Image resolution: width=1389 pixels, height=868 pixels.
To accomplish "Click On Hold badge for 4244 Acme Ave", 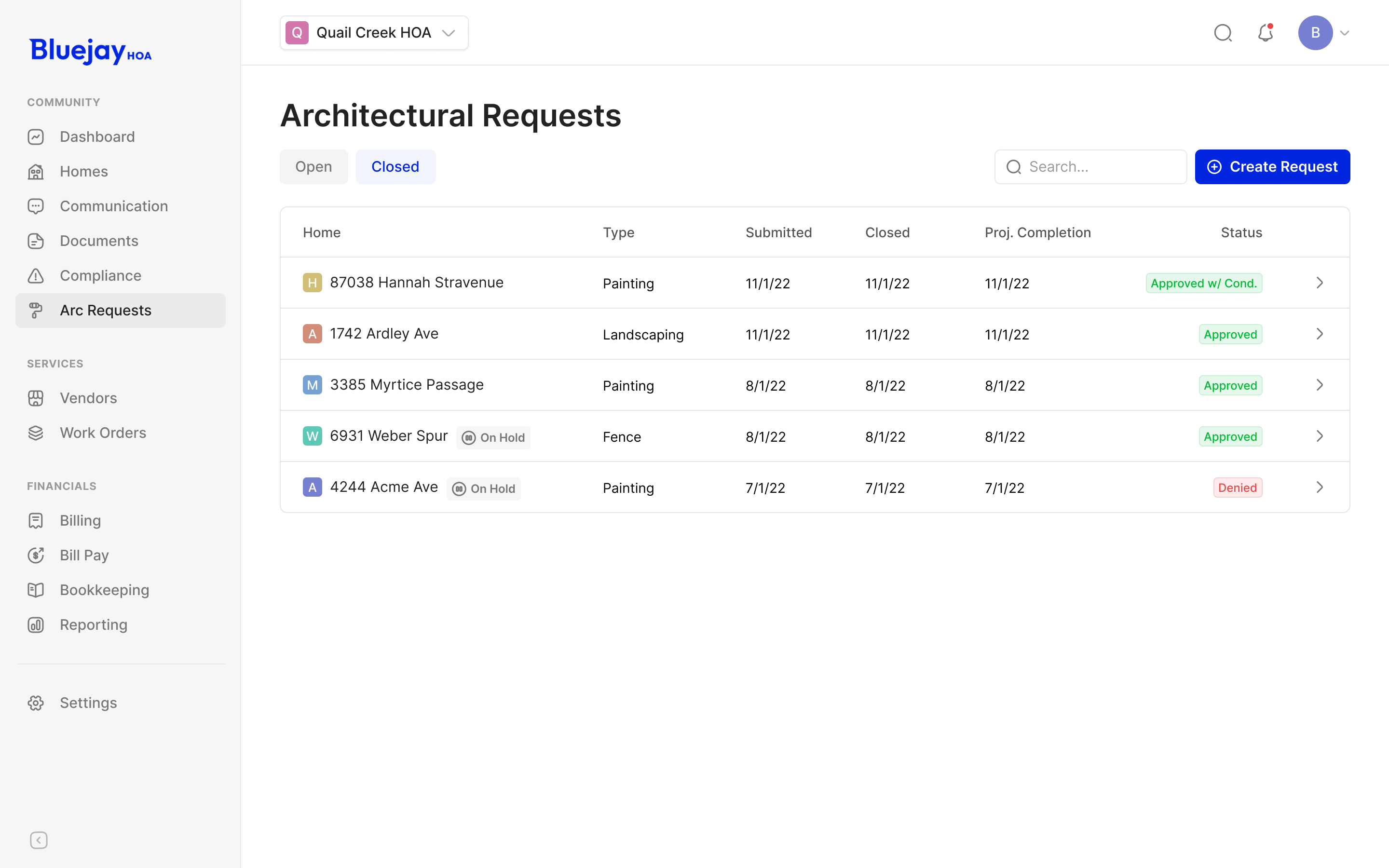I will tap(483, 488).
